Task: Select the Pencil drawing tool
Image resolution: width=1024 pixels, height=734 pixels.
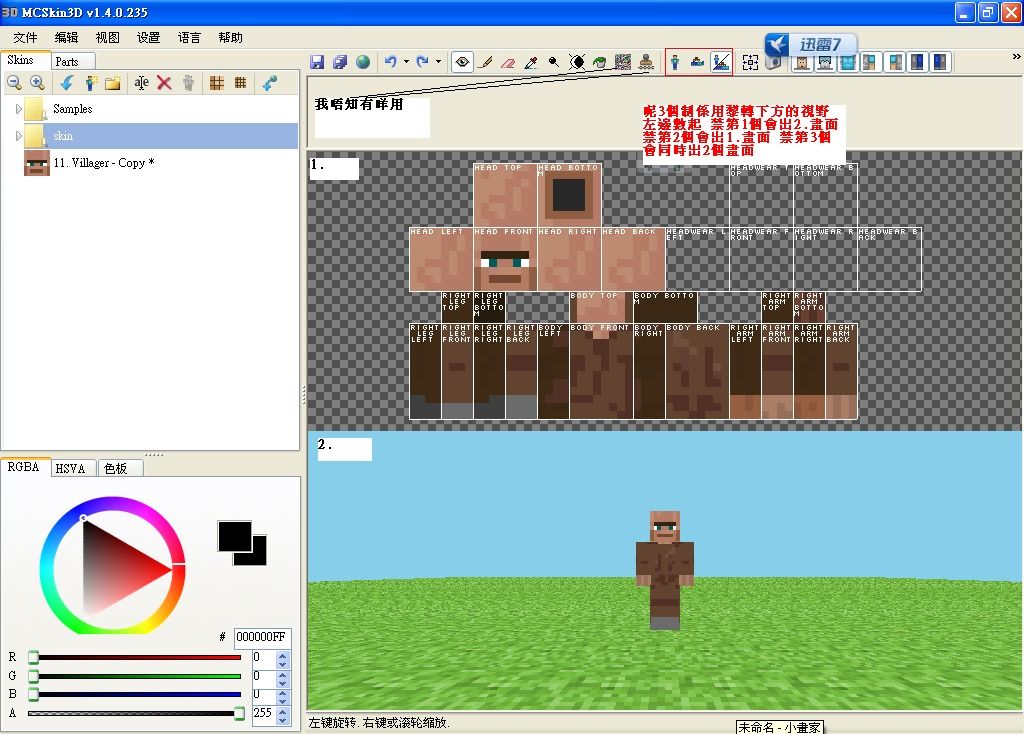Action: pos(486,62)
